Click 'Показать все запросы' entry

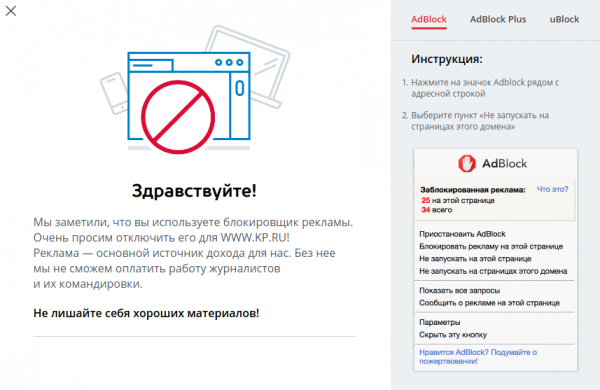460,290
